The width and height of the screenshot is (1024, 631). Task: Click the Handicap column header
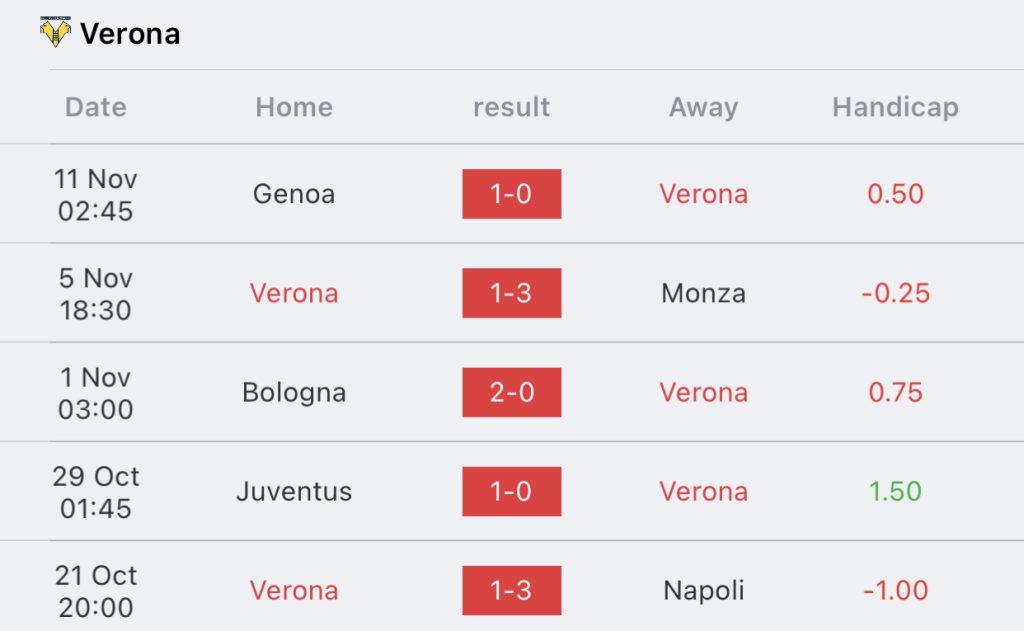coord(895,107)
